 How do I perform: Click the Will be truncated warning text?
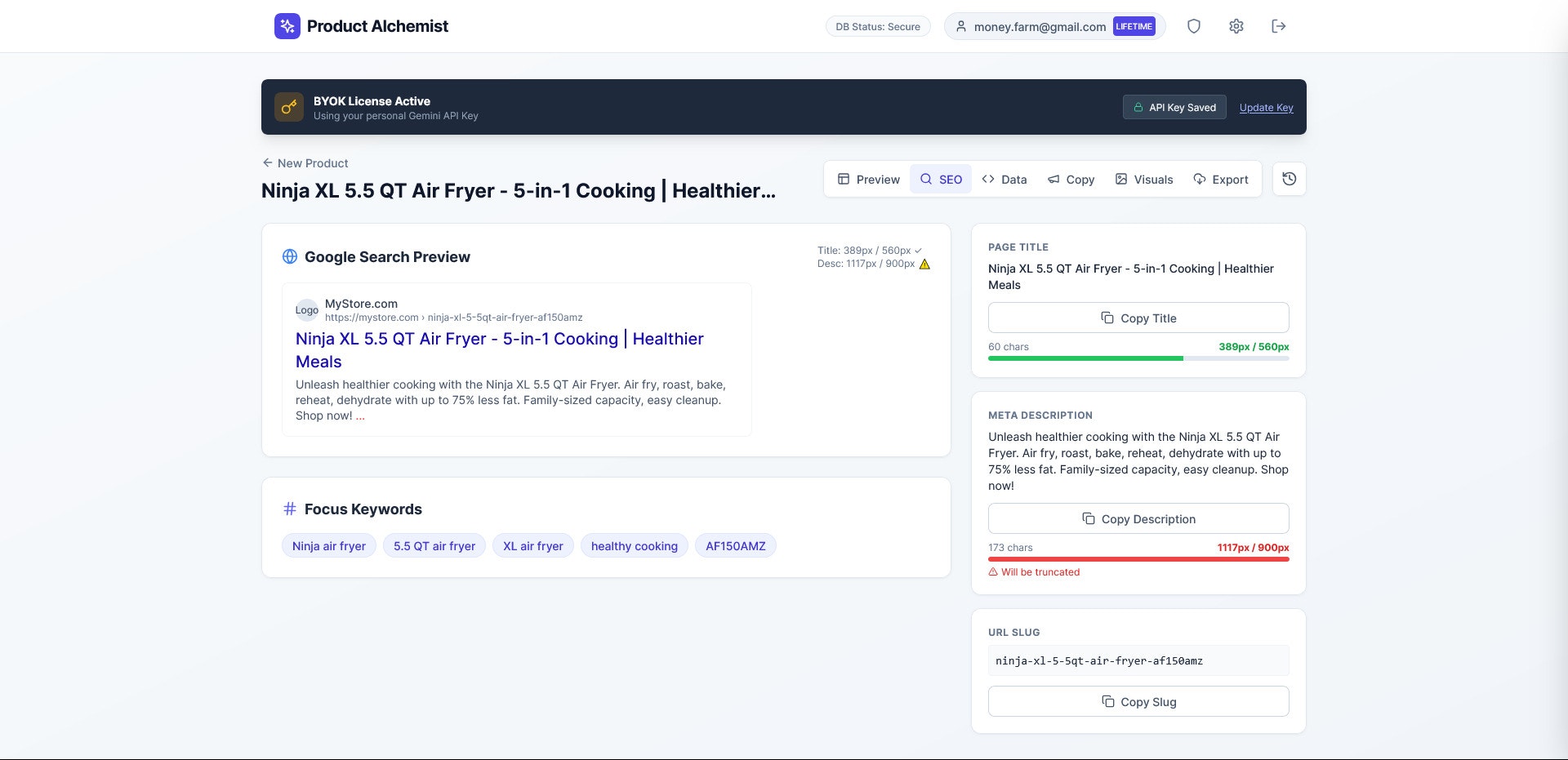1040,571
